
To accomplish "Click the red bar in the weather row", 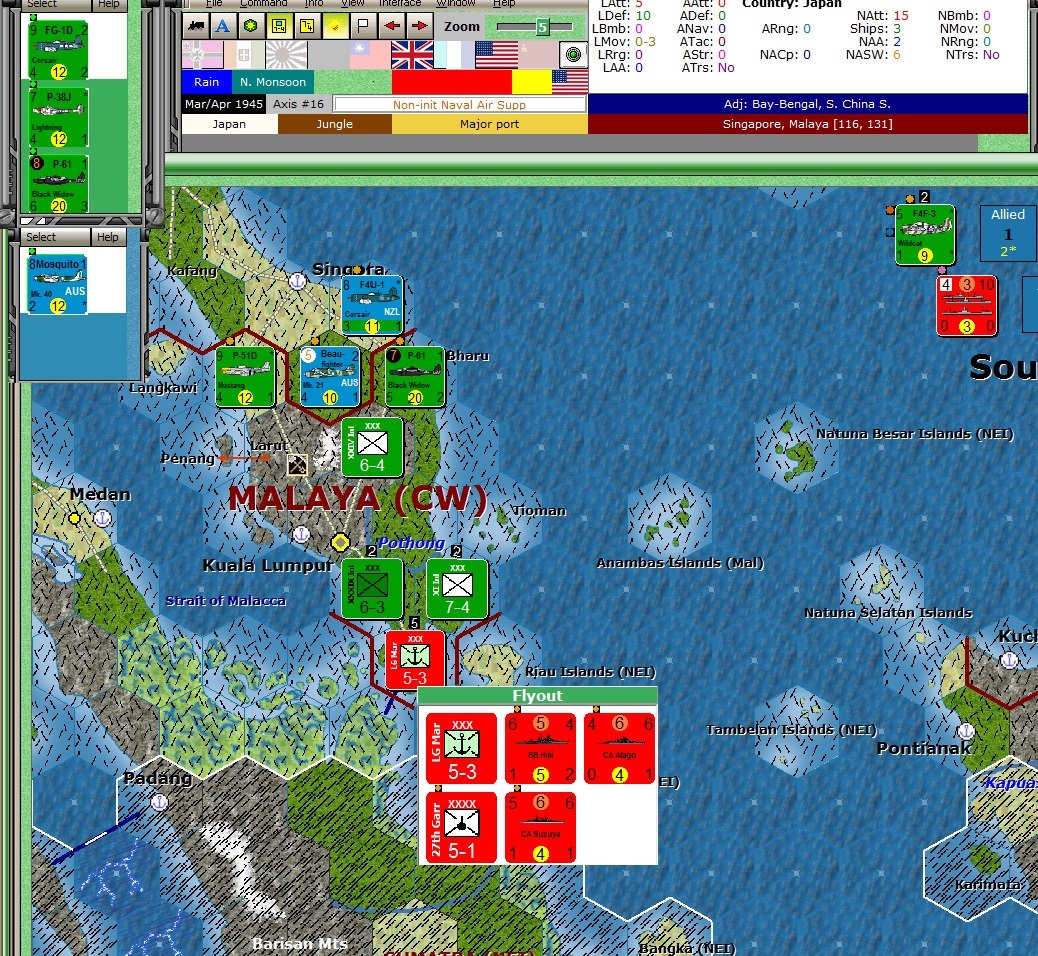I will [x=451, y=82].
